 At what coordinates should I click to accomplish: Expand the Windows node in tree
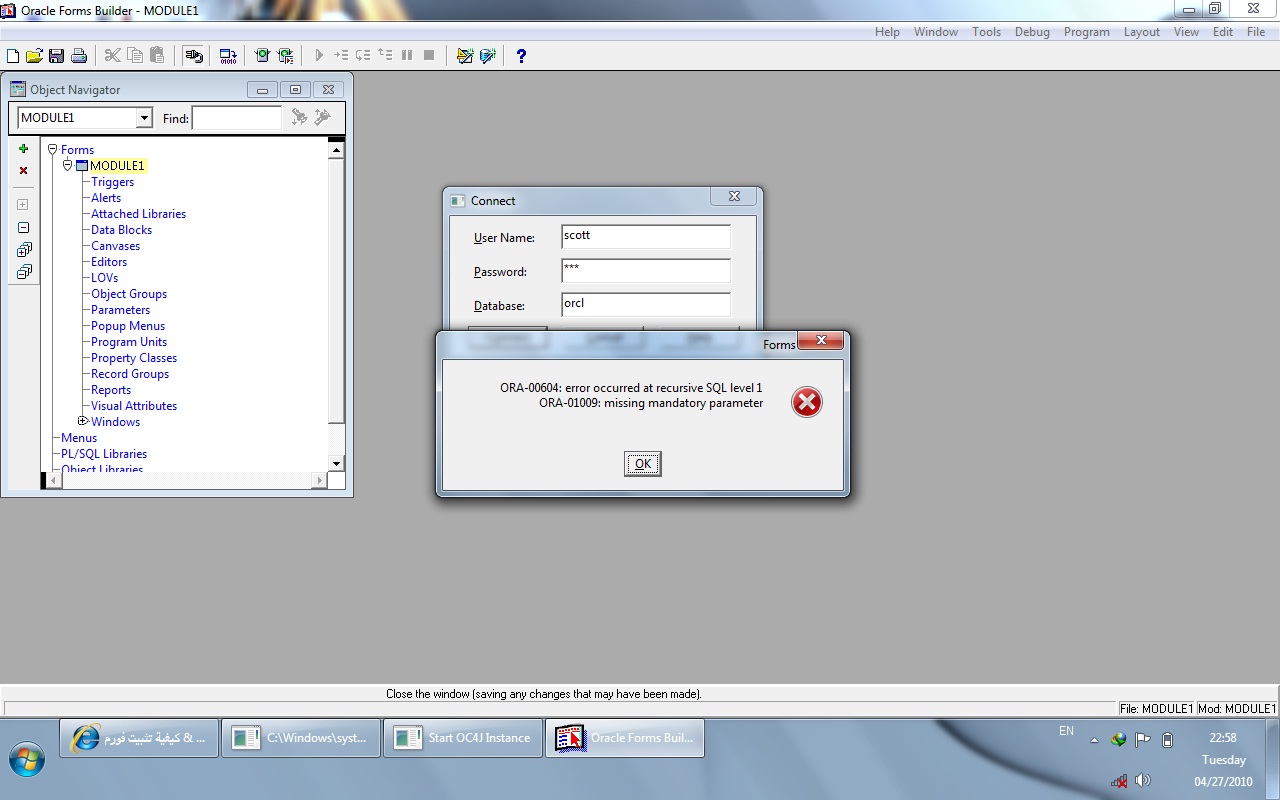pos(83,421)
